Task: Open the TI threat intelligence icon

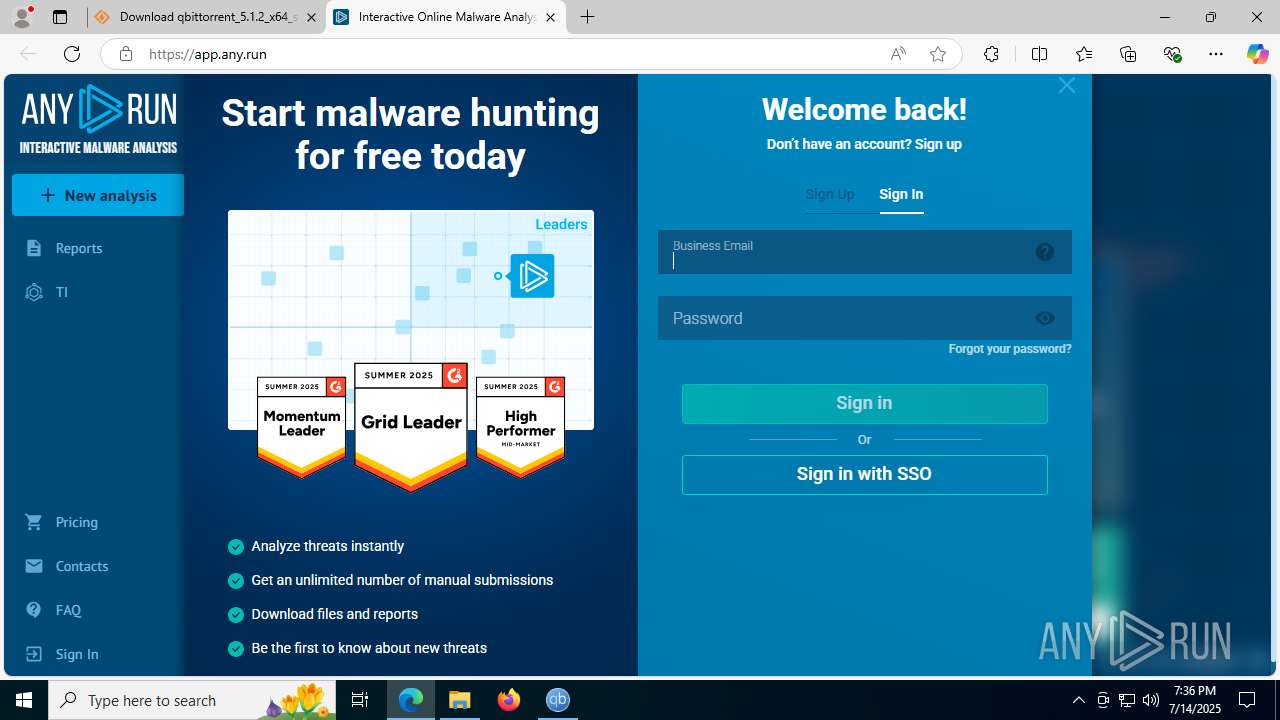Action: point(34,292)
